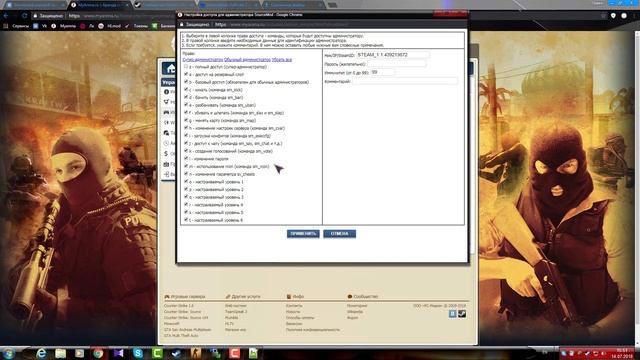Uncheck 'a' reserved slot access
Image resolution: width=640 pixels, height=360 pixels.
186,74
